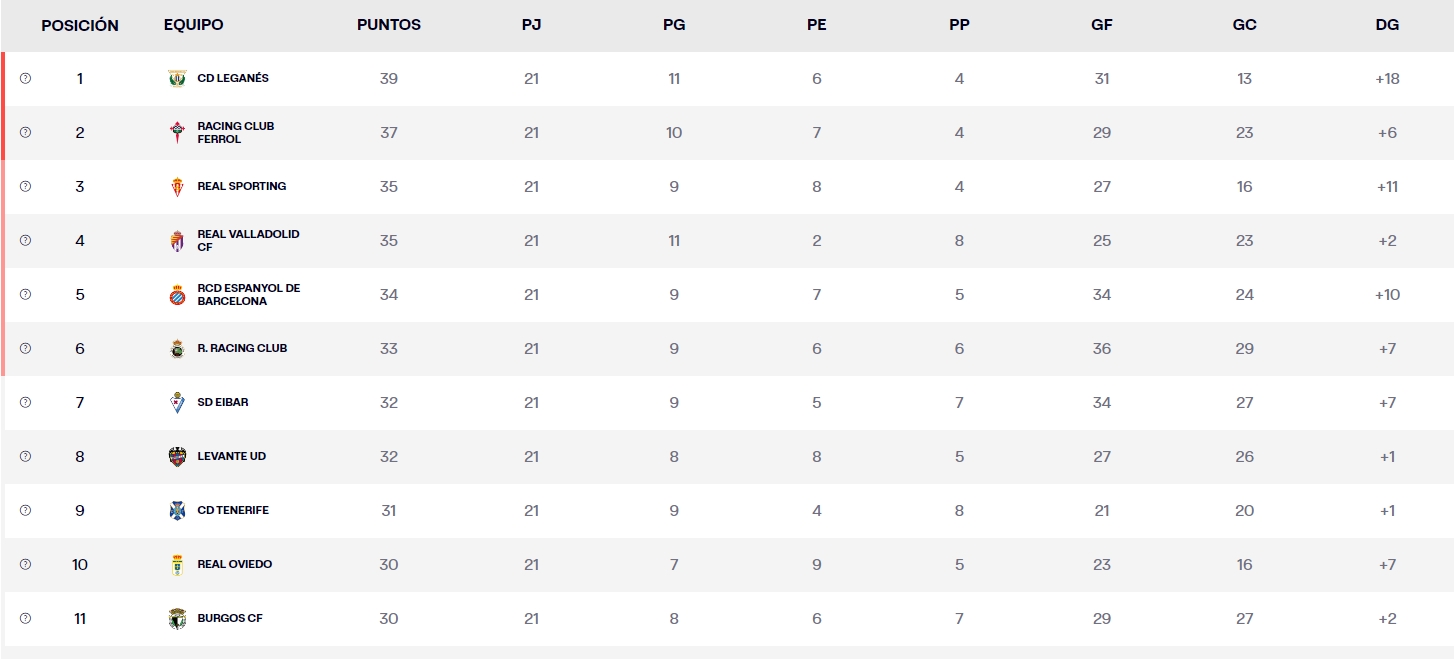Click the SD Eibar crest icon

tap(177, 403)
